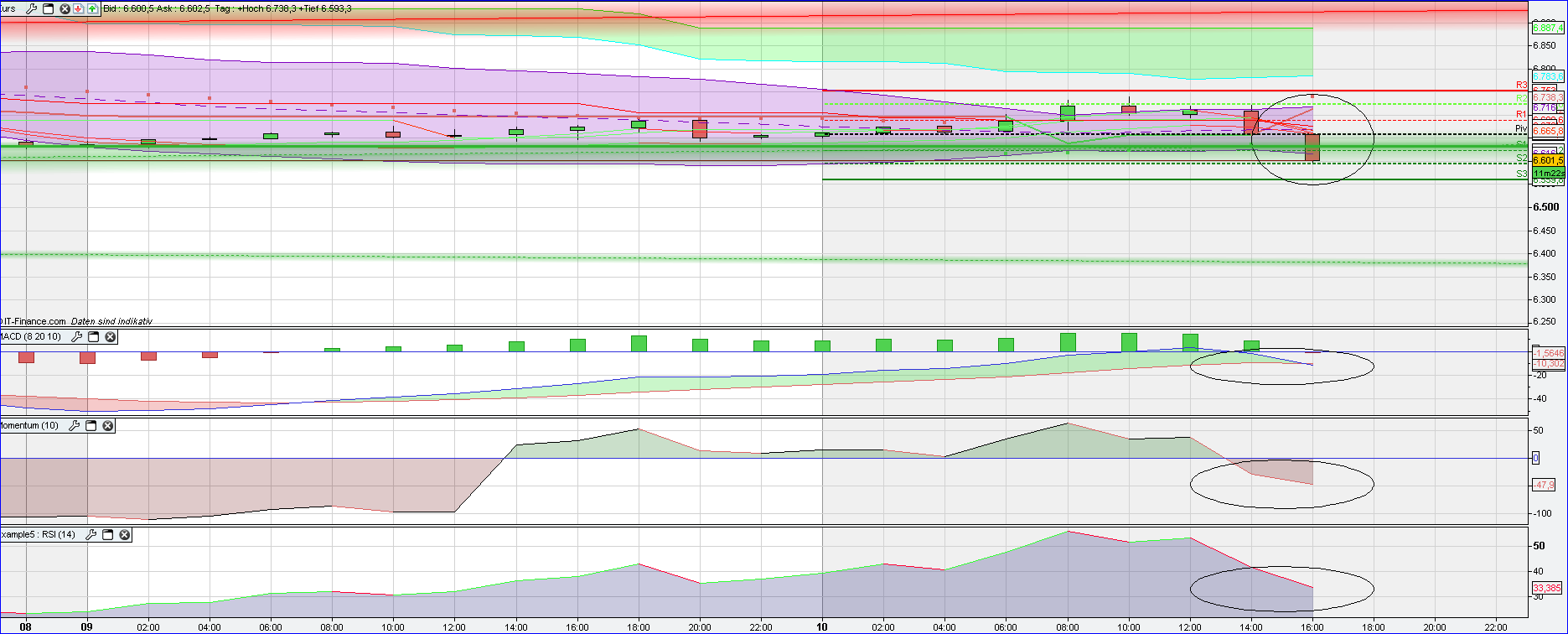Image resolution: width=1568 pixels, height=634 pixels.
Task: Click the 6.665,8 price tag
Action: (x=1549, y=131)
